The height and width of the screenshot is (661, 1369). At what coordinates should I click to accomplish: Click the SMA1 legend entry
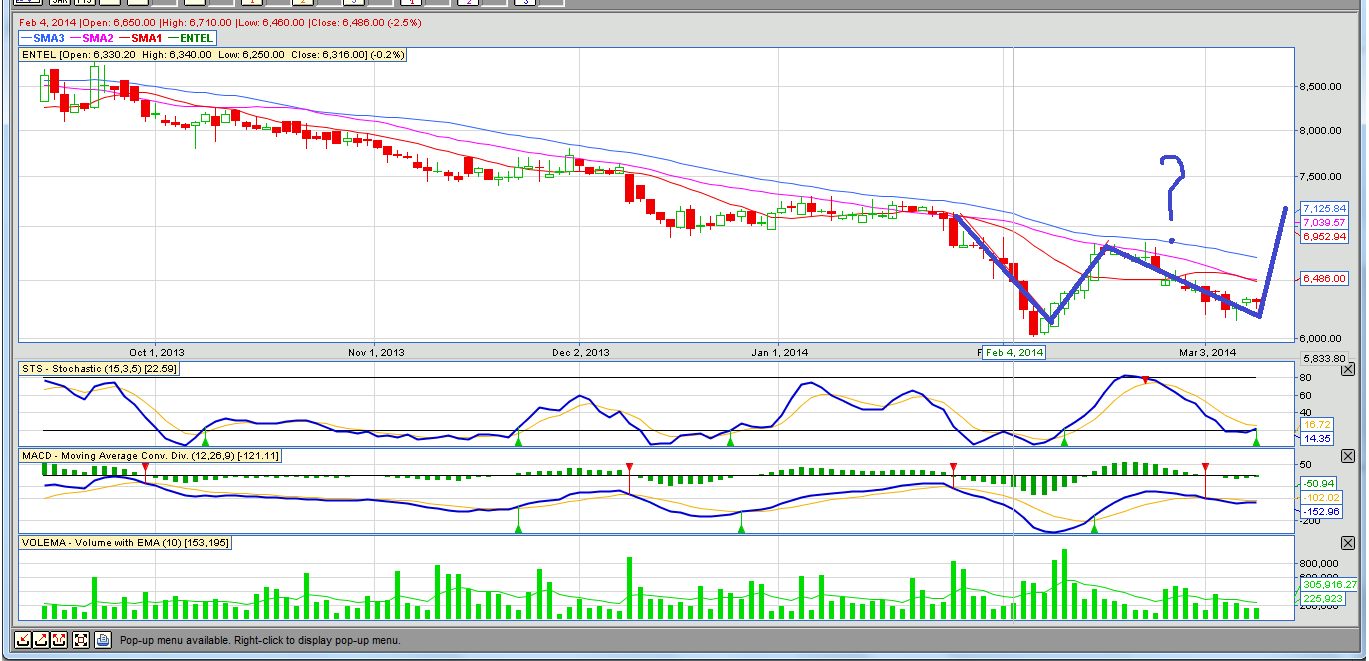147,38
